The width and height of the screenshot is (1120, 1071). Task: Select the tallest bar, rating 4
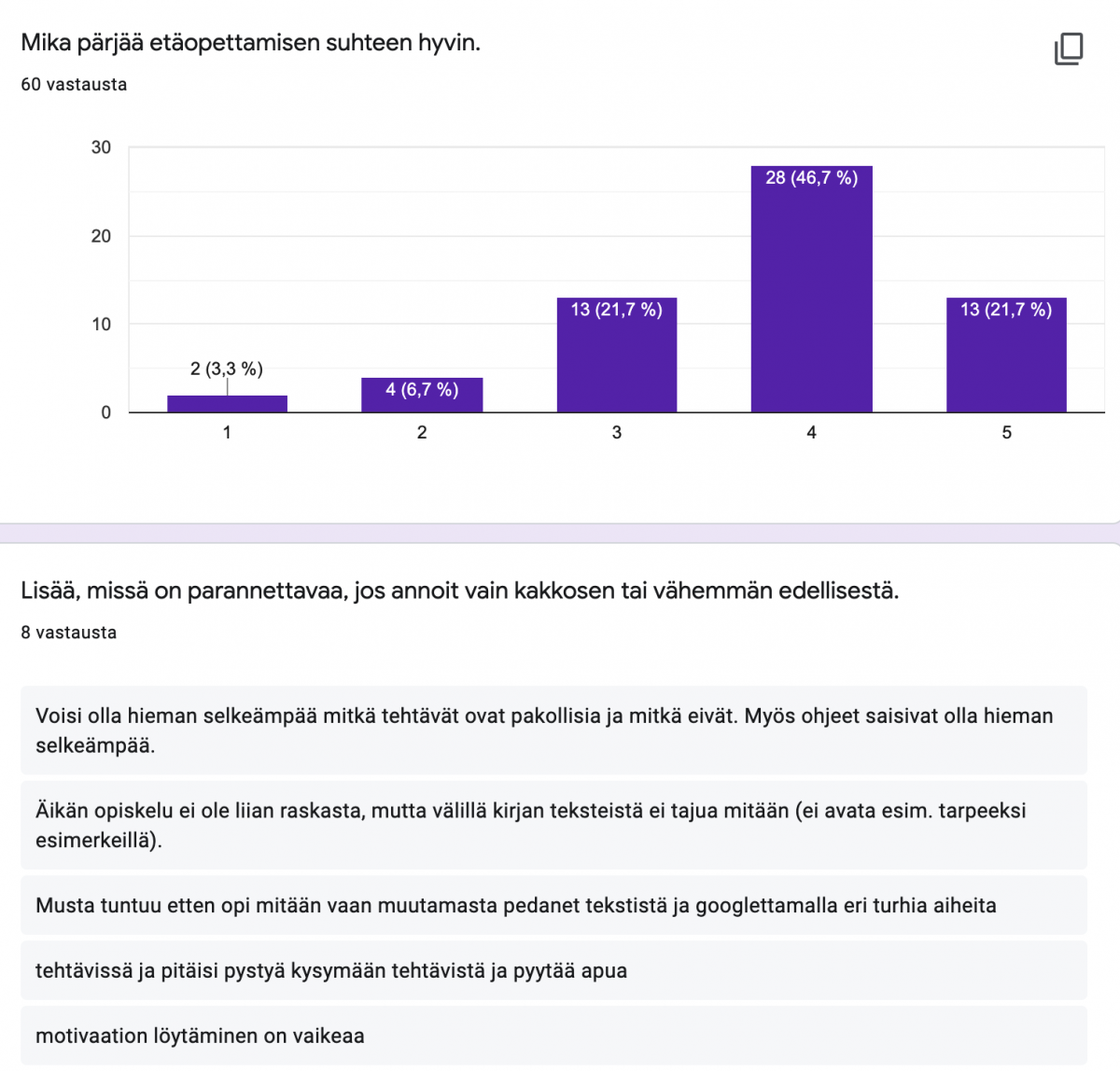pyautogui.click(x=811, y=299)
